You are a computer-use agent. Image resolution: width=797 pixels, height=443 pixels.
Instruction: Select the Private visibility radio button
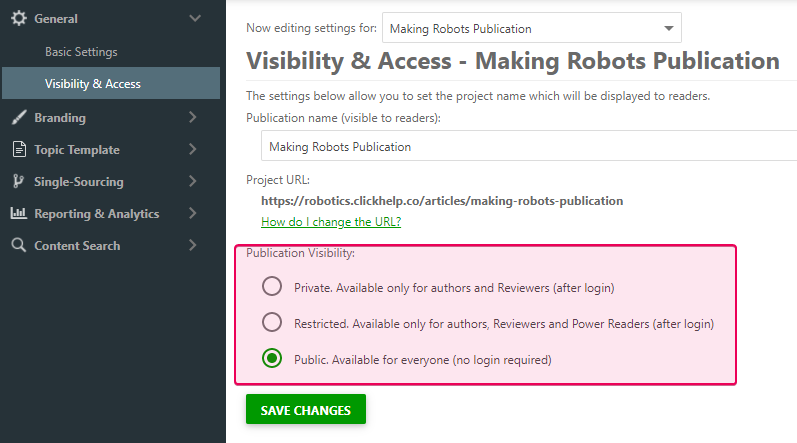(x=272, y=287)
